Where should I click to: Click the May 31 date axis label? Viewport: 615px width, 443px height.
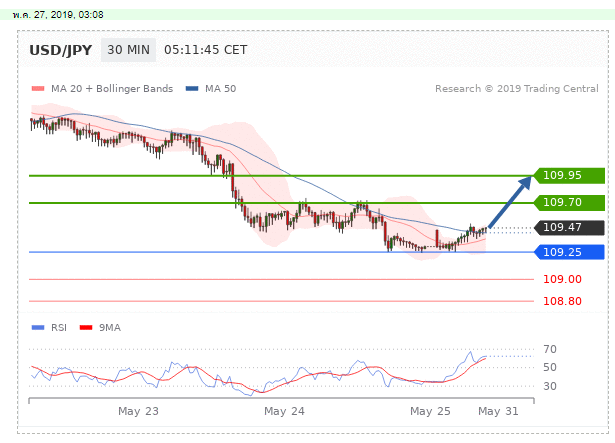point(498,411)
